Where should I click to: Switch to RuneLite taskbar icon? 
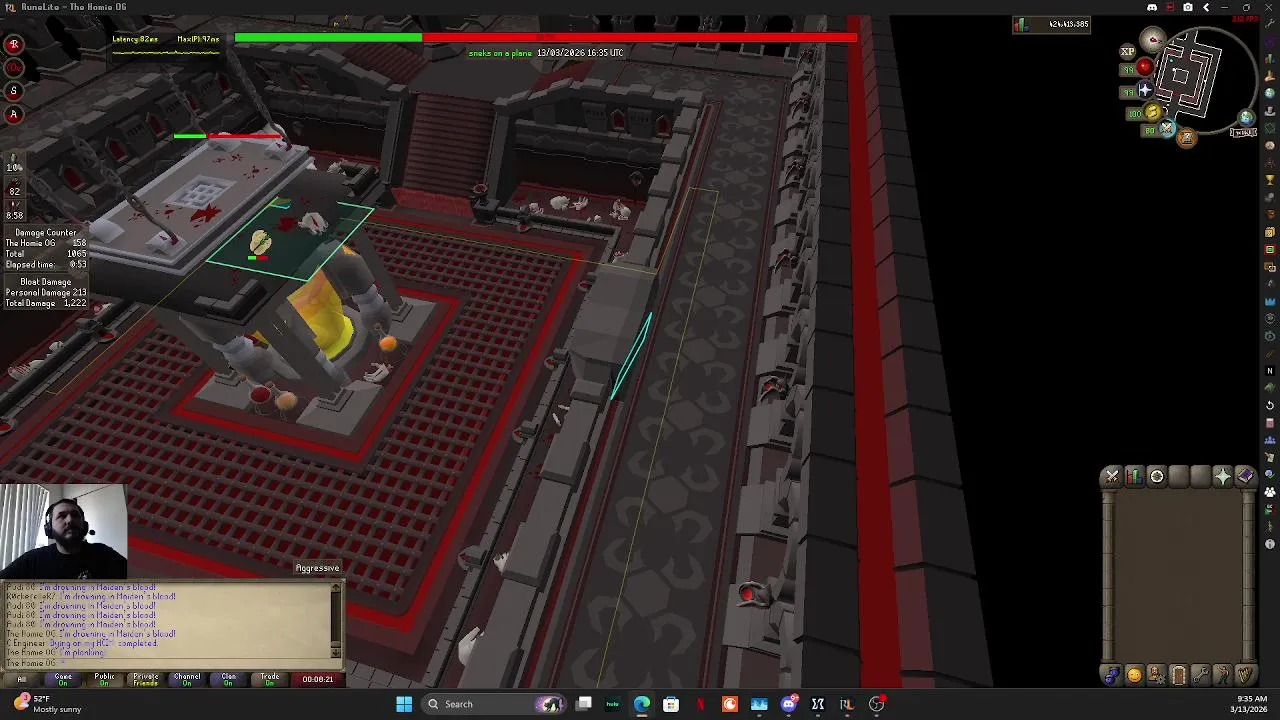tap(846, 704)
